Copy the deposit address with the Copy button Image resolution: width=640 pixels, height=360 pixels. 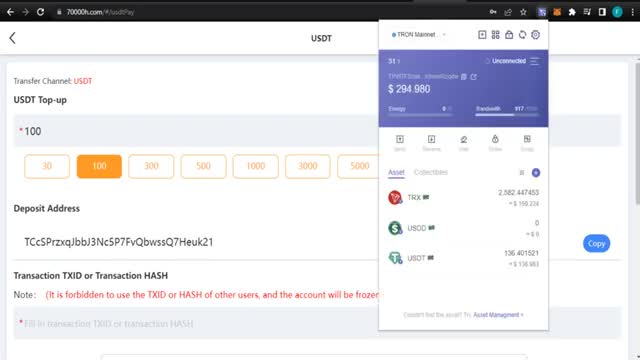pos(596,243)
